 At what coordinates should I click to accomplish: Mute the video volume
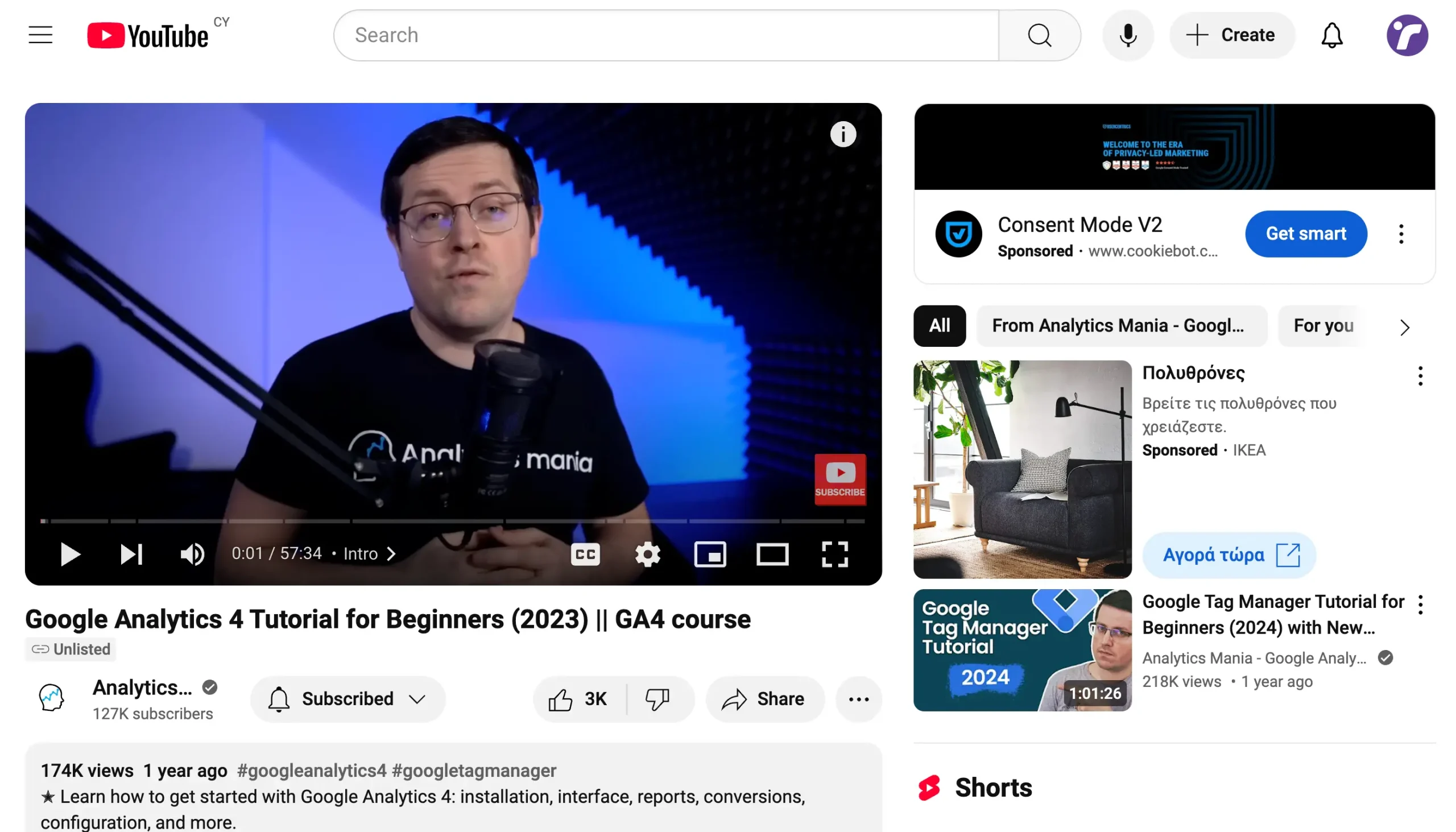(192, 554)
